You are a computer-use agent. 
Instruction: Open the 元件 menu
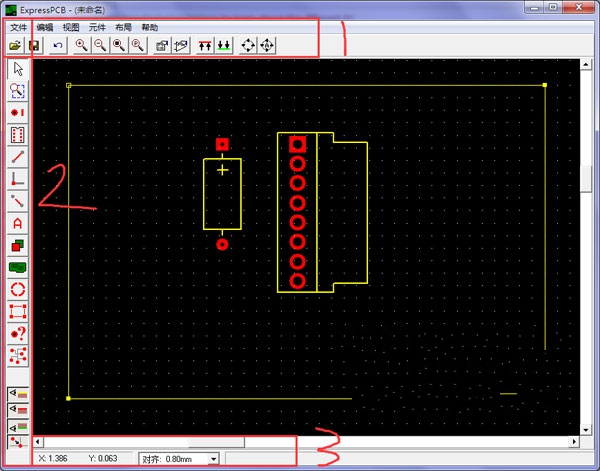(x=97, y=28)
